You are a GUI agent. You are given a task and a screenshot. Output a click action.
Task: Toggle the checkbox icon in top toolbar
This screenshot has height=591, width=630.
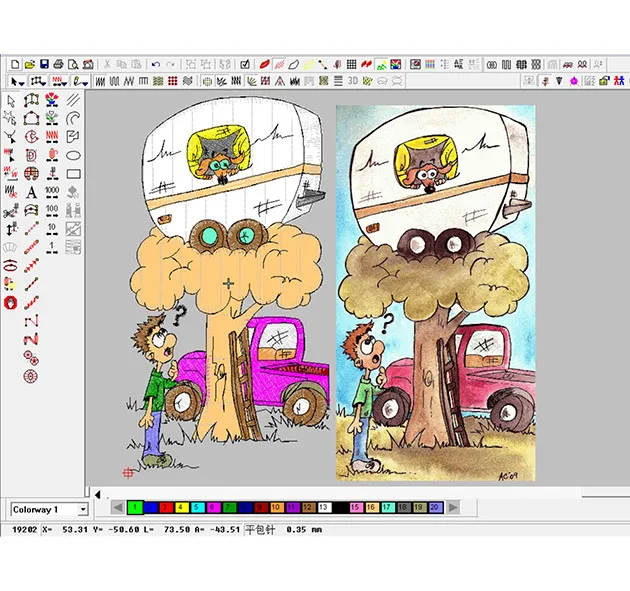244,64
